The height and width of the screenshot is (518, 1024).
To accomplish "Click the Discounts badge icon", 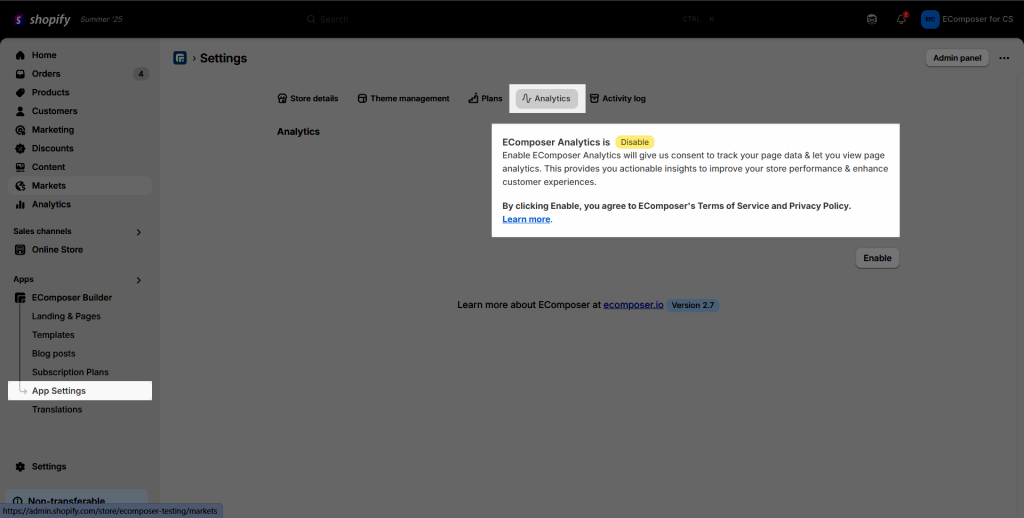I will click(x=20, y=148).
